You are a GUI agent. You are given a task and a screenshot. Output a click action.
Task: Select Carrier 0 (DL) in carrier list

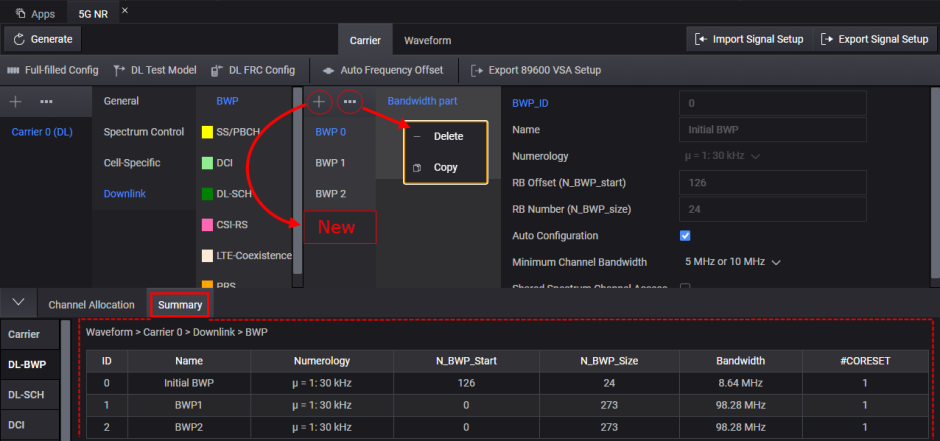(x=42, y=132)
